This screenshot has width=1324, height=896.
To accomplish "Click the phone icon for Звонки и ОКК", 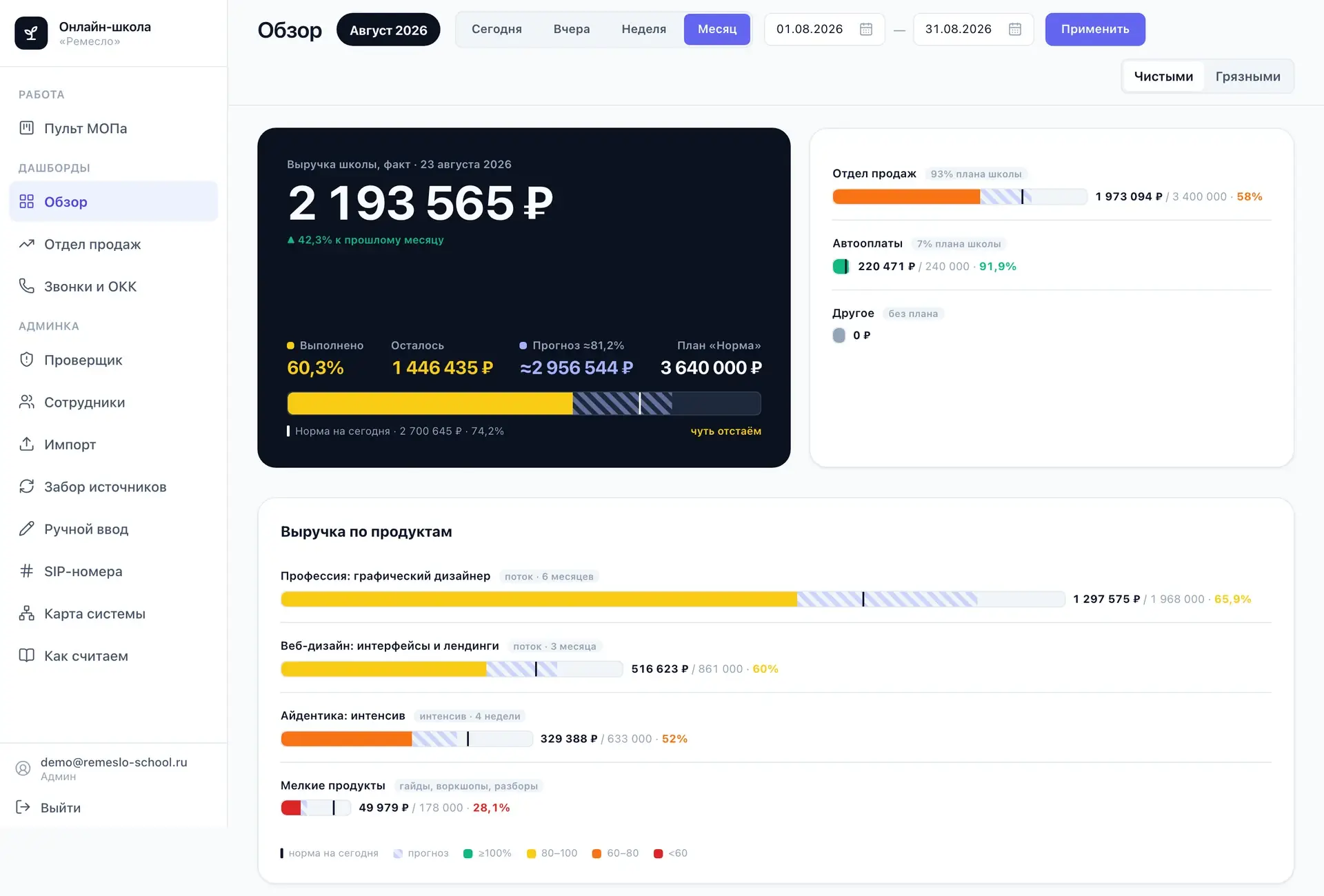I will tap(26, 286).
